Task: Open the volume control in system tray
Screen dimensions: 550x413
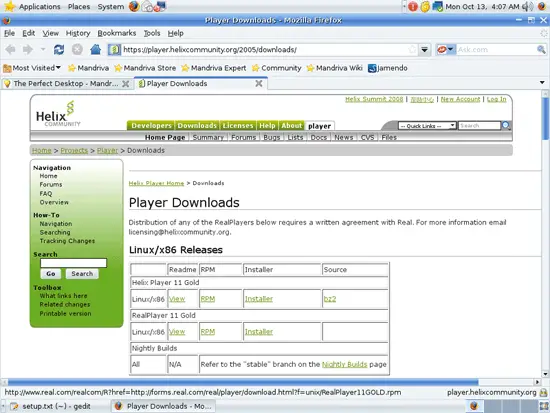Action: pos(527,6)
